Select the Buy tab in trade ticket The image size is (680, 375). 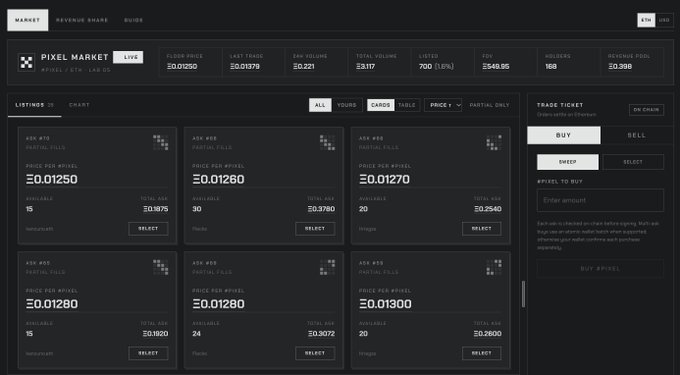(x=564, y=135)
